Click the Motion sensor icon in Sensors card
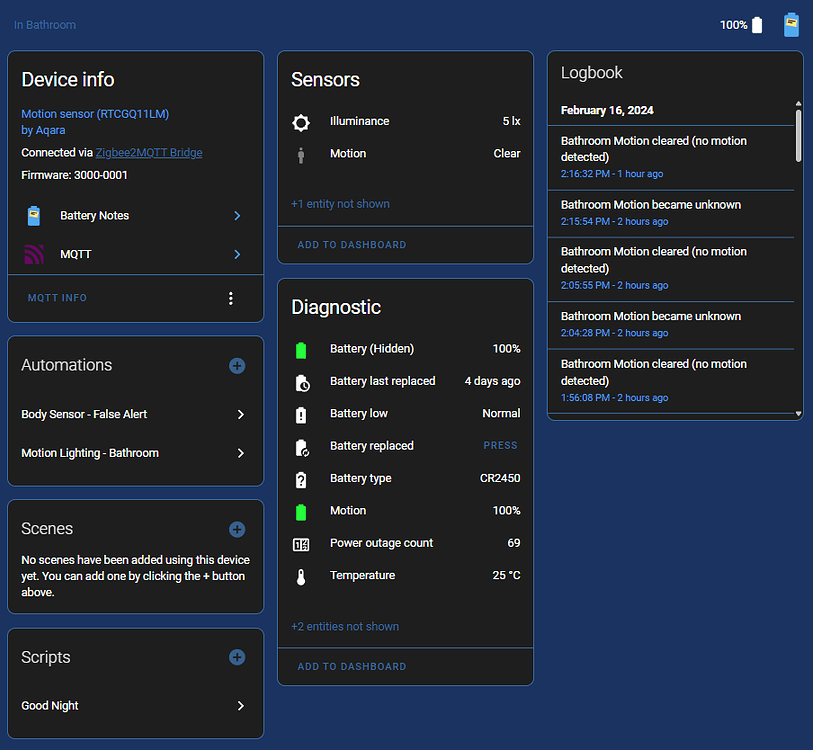The width and height of the screenshot is (813, 750). click(300, 153)
